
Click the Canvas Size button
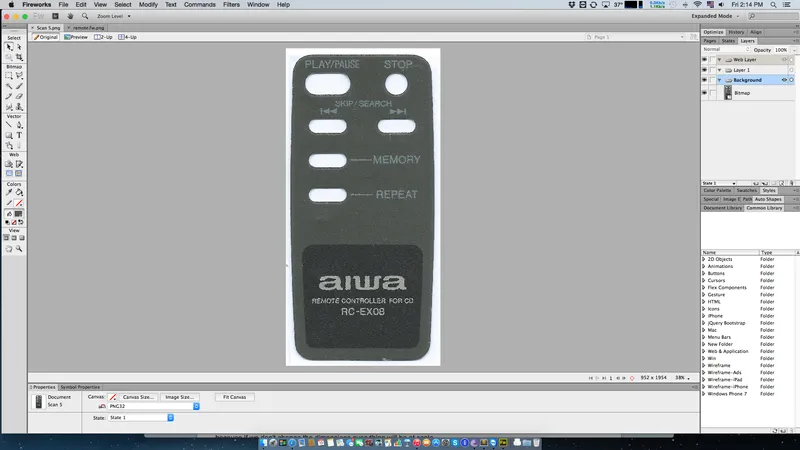[138, 397]
